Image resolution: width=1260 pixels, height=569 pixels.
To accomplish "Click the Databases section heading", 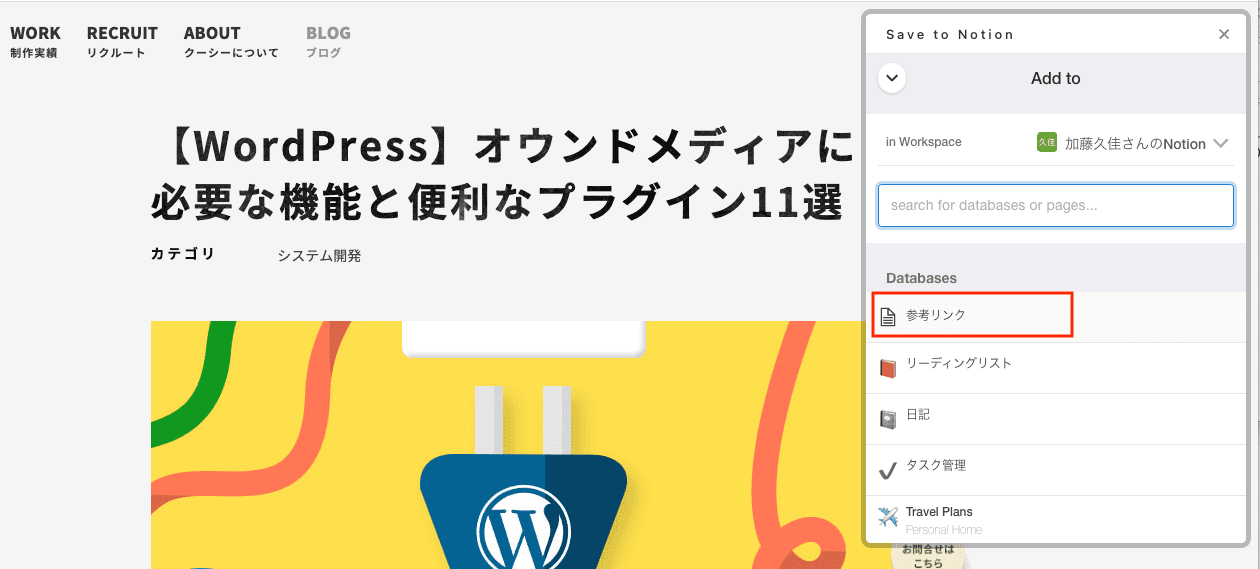I will (x=921, y=278).
